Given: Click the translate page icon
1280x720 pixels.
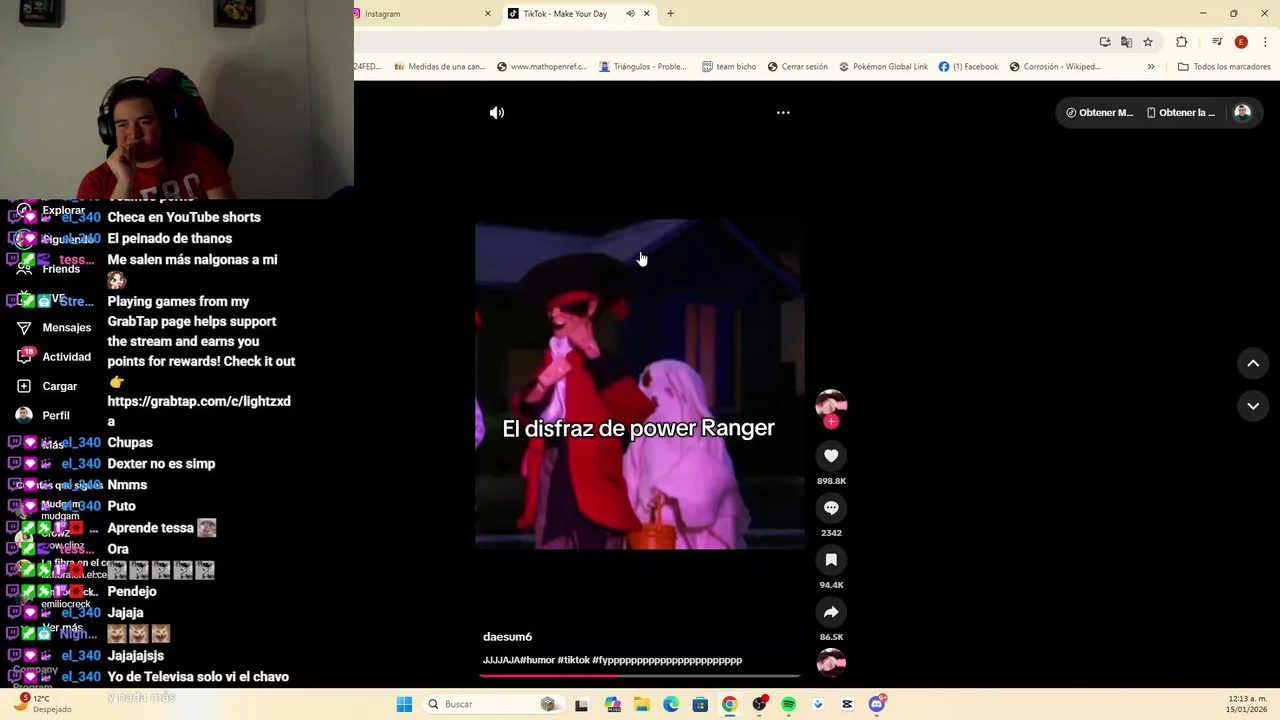Looking at the screenshot, I should (1126, 42).
